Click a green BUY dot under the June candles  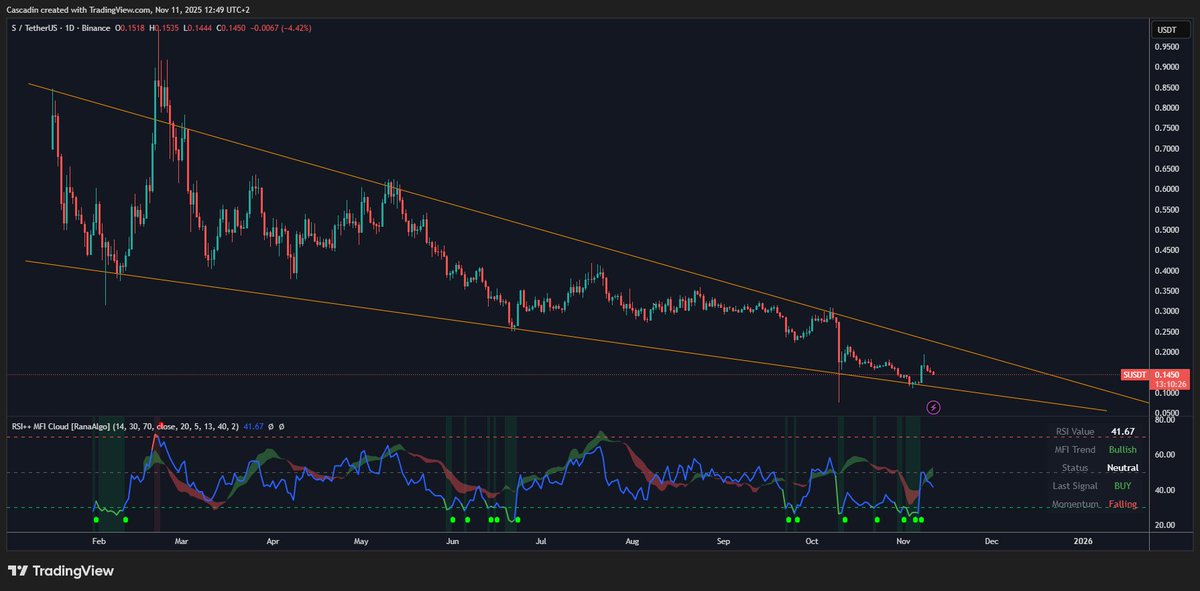coord(452,521)
